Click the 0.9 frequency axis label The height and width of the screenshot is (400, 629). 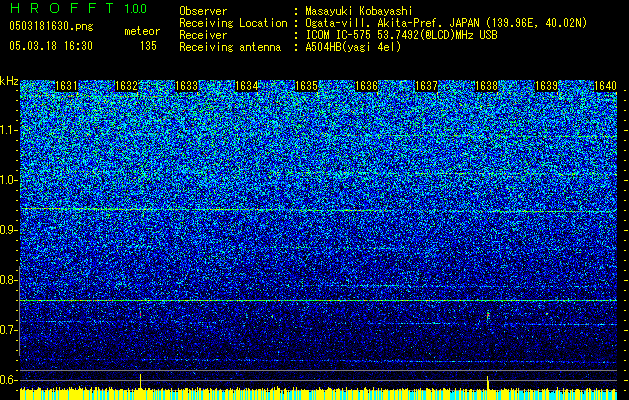(9, 230)
